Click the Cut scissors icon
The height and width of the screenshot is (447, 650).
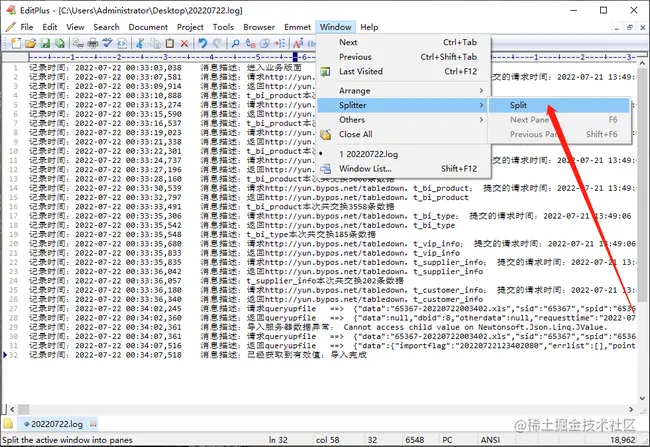click(x=141, y=43)
